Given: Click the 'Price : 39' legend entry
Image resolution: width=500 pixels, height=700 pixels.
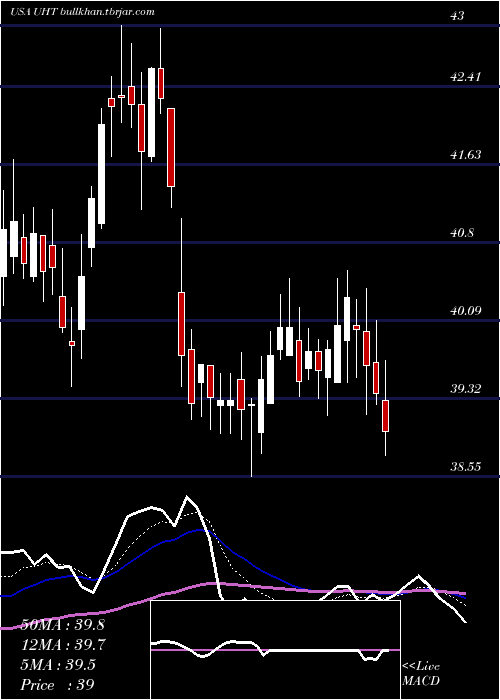Looking at the screenshot, I should coord(58,684).
